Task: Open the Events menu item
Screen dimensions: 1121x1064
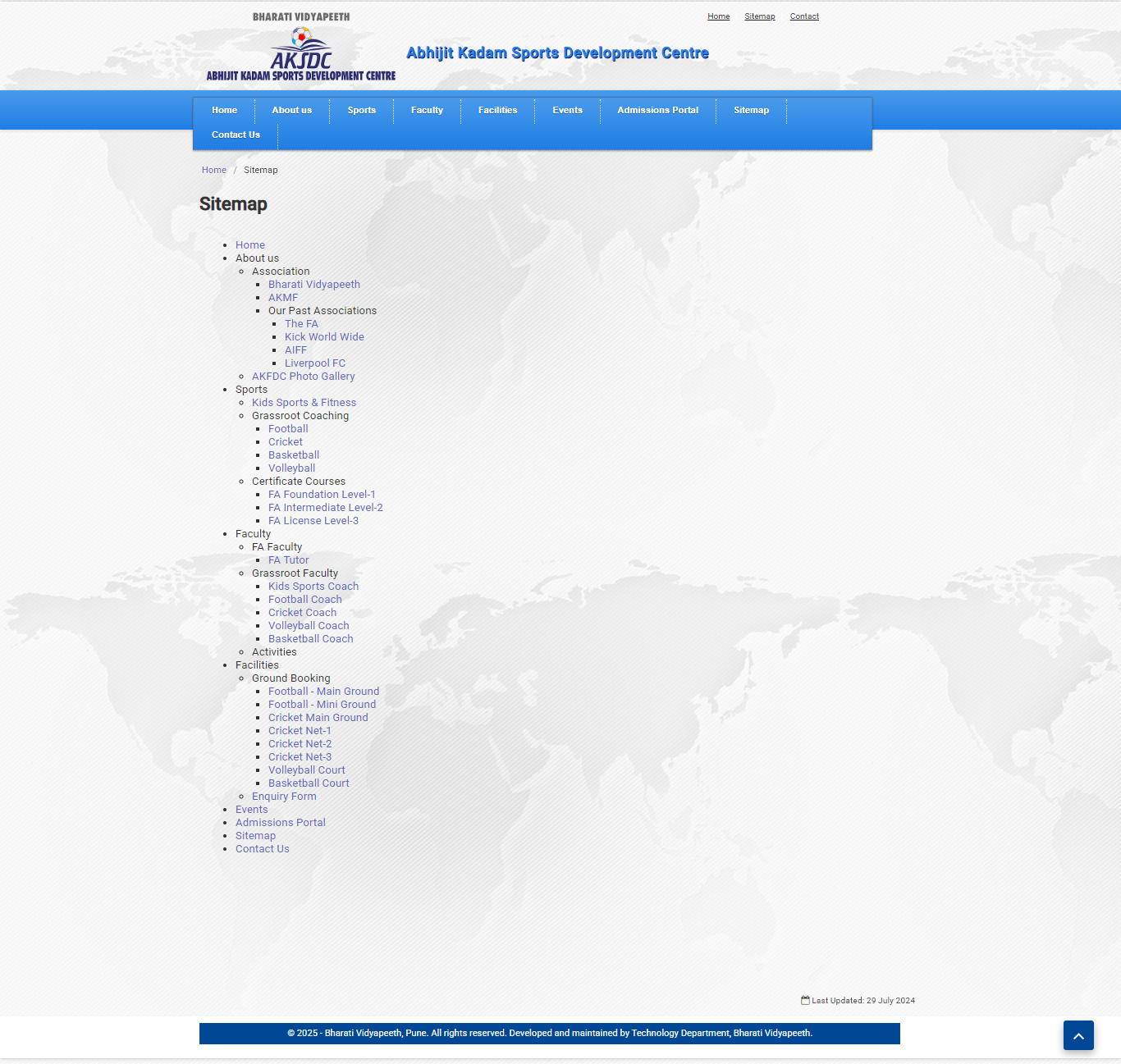Action: coord(567,110)
